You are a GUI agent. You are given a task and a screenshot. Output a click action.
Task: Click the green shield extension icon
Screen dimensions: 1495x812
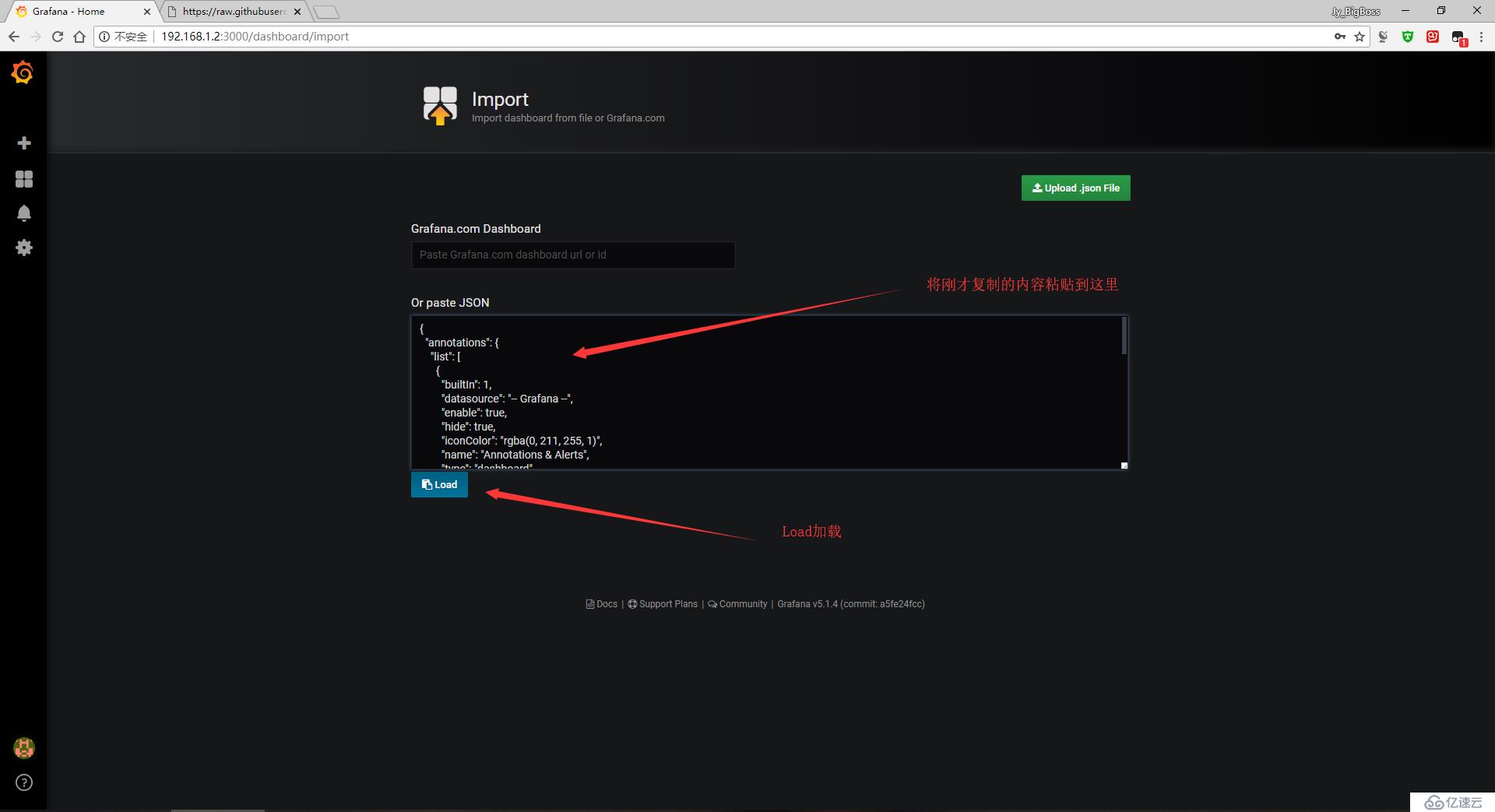[x=1408, y=37]
